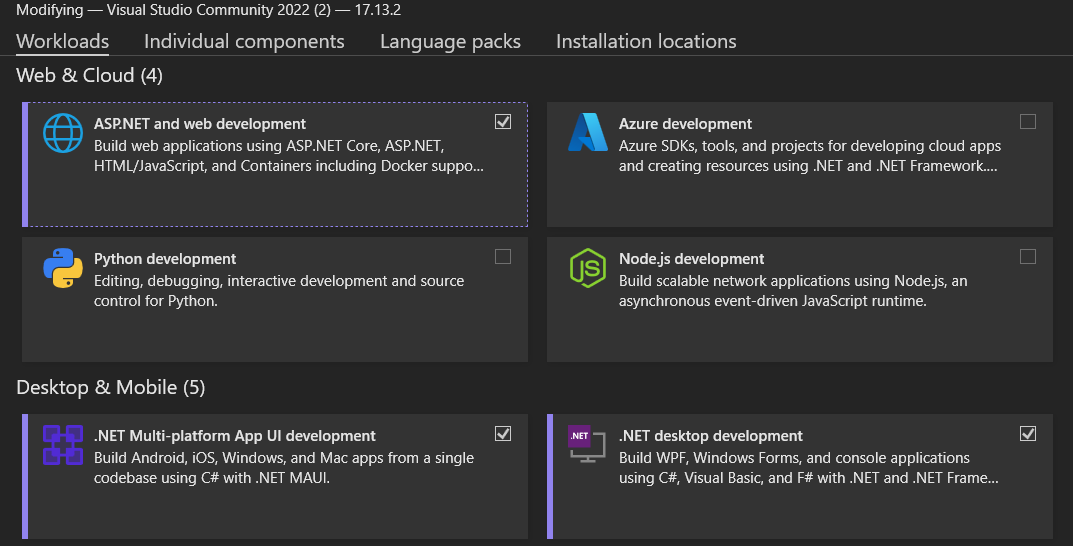Go to Installation locations tab
The image size is (1073, 546).
pos(646,41)
